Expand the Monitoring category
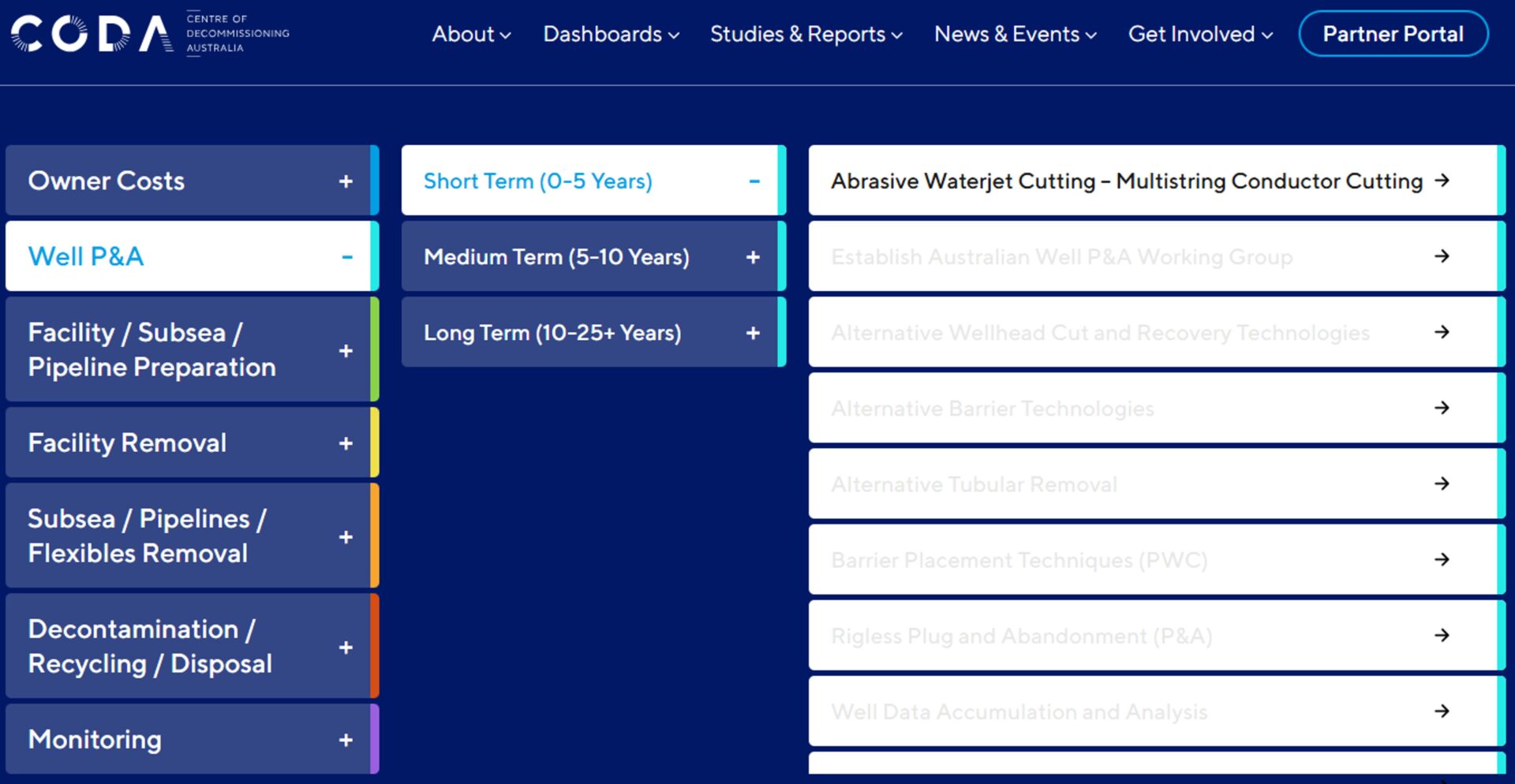This screenshot has width=1515, height=784. pos(346,740)
